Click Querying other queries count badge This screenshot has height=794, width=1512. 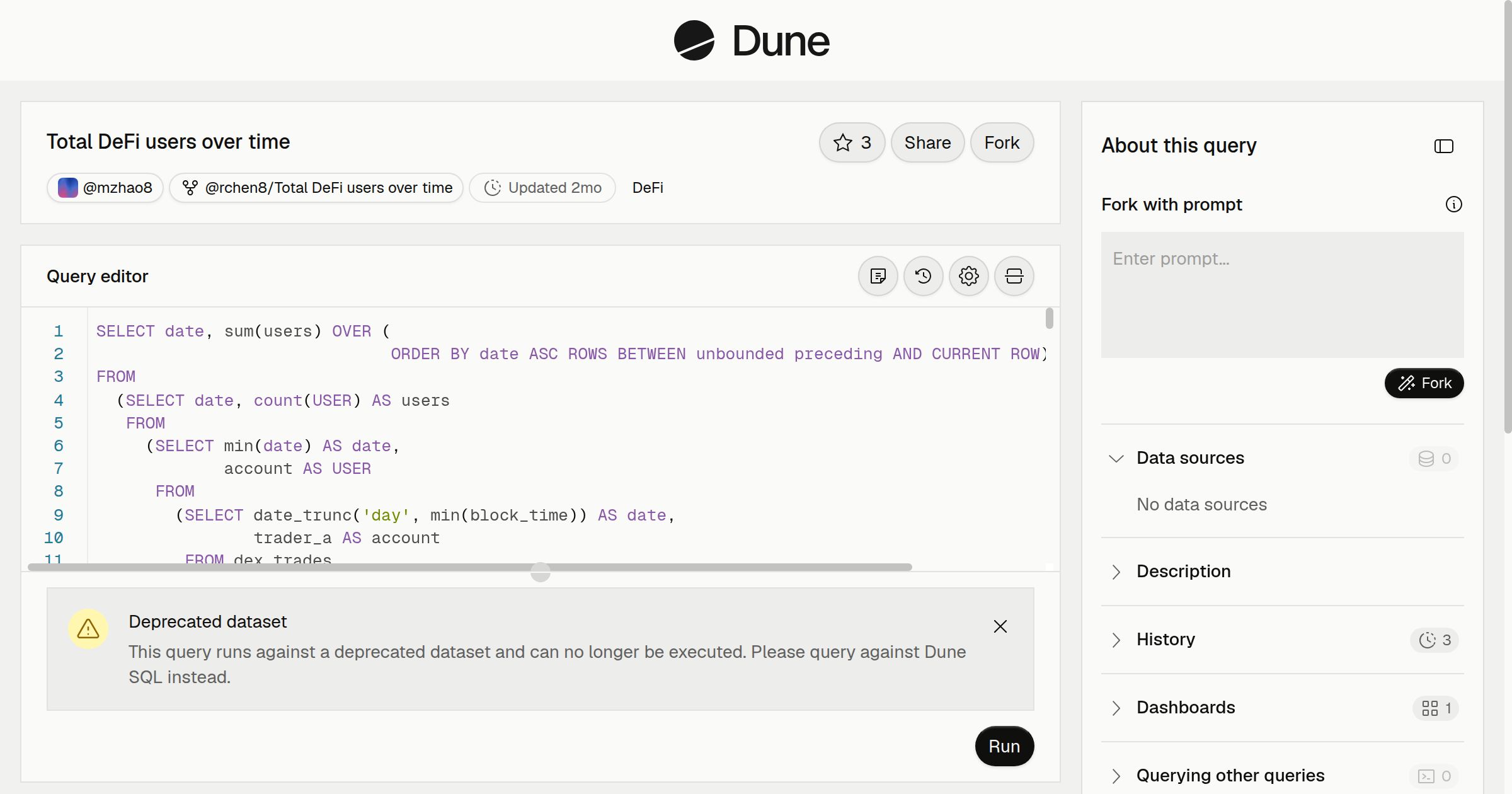click(x=1434, y=776)
